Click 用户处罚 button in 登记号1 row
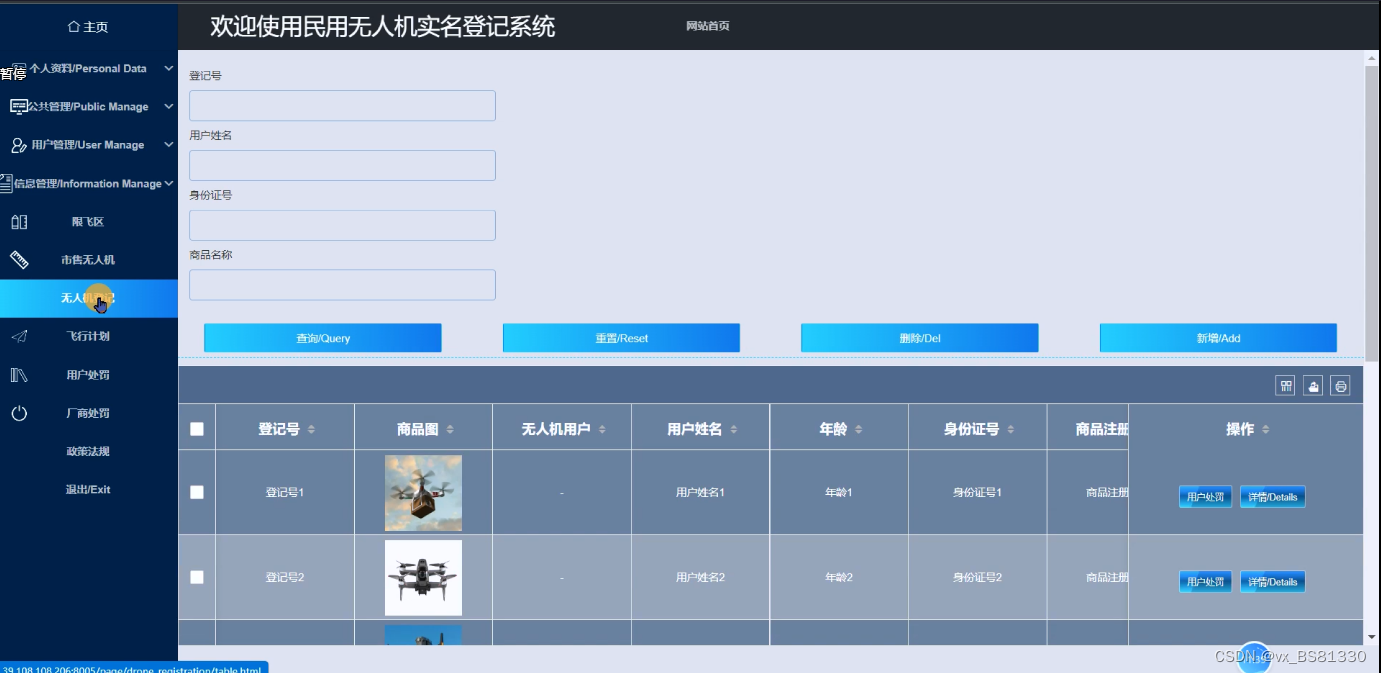 (1205, 497)
